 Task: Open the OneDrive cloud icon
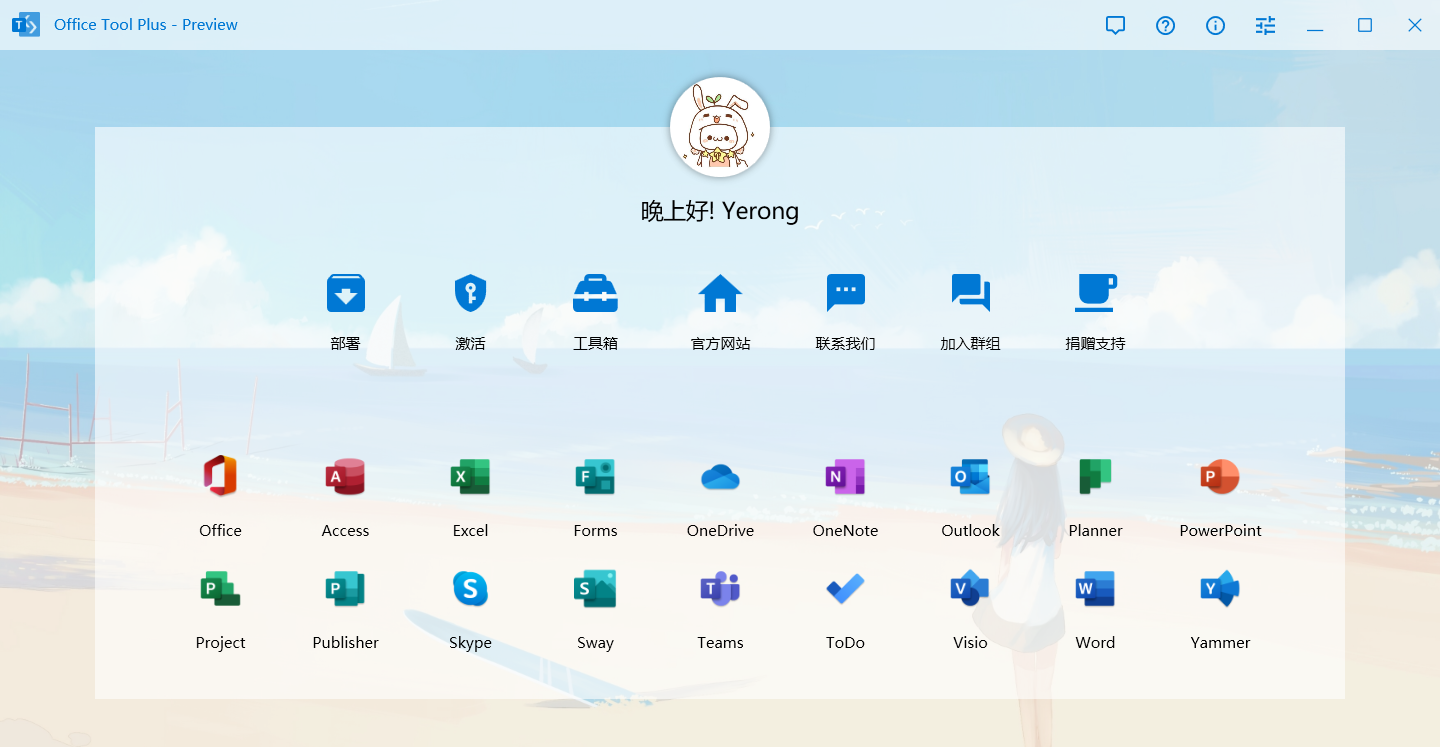coord(720,478)
